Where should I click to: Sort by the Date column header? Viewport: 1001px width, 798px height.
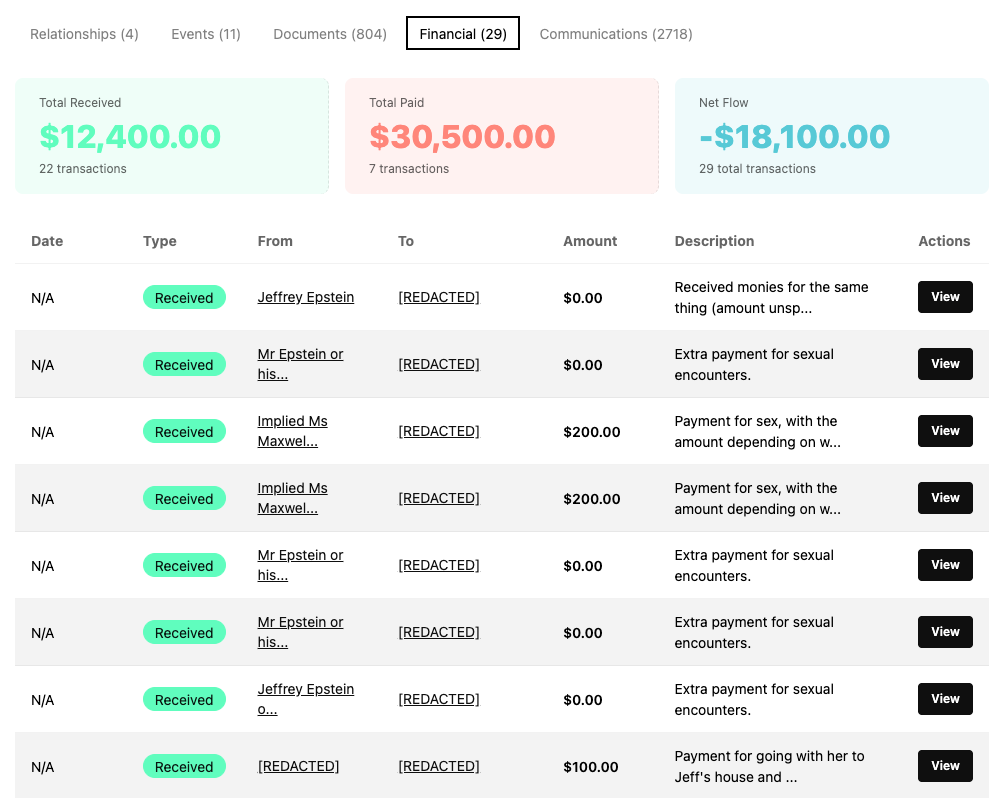click(47, 241)
